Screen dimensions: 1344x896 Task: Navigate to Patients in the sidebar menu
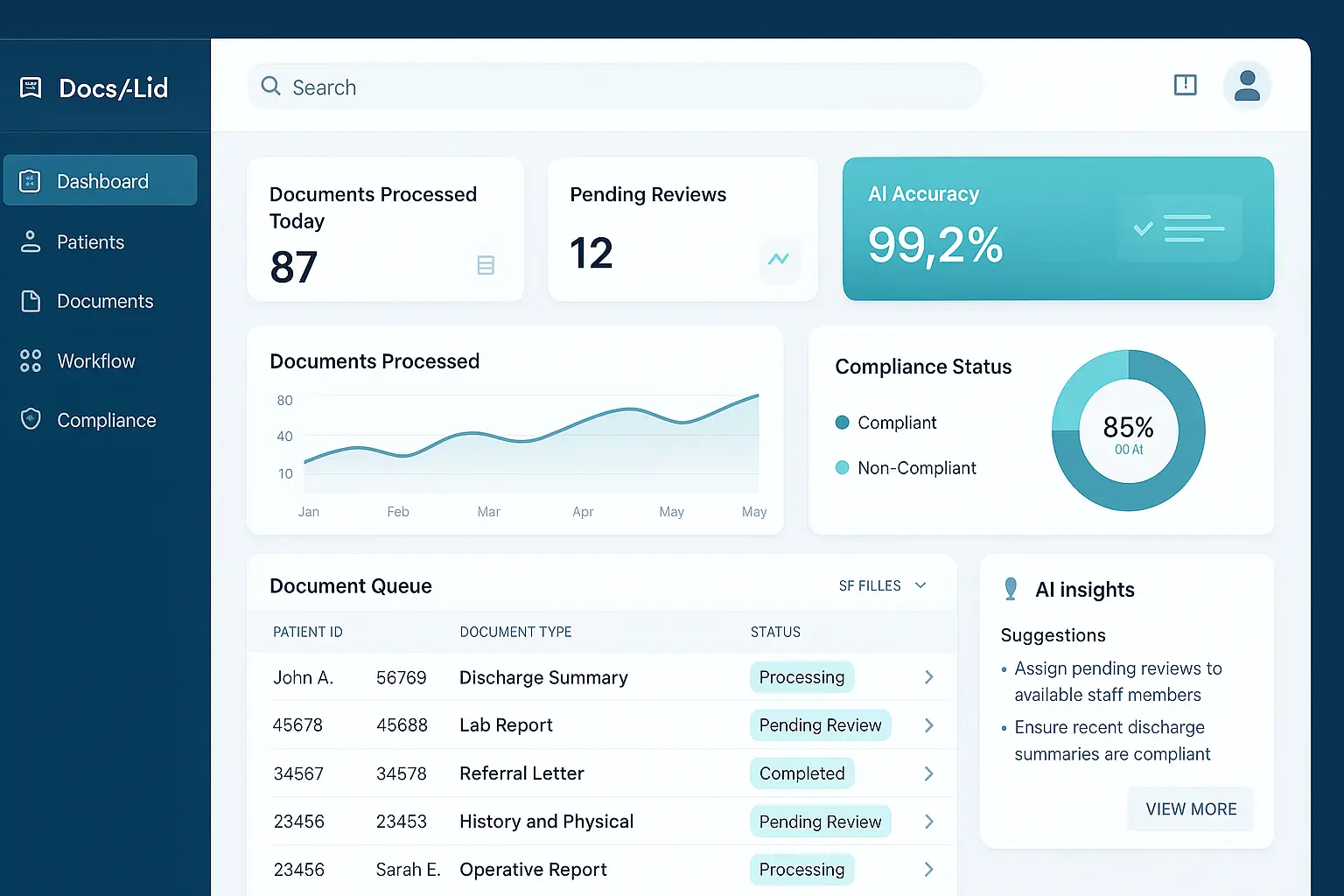(x=90, y=241)
